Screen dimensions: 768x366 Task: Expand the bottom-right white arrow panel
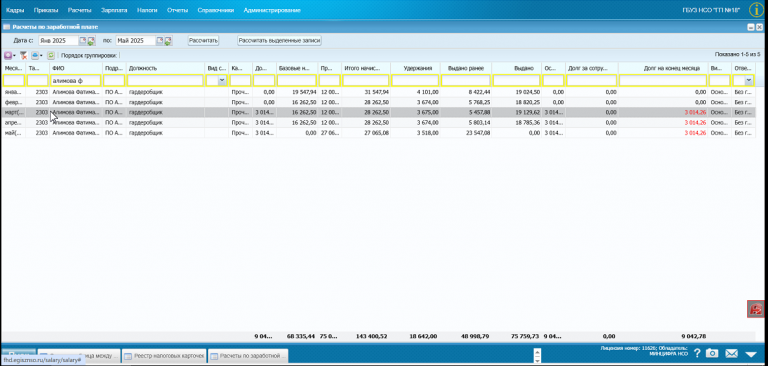[751, 354]
